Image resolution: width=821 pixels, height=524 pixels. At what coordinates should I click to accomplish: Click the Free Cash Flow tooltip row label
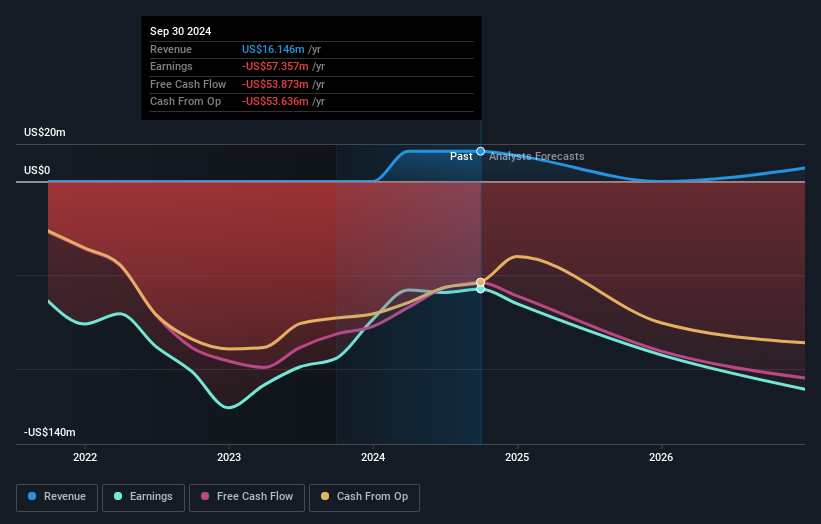point(188,84)
